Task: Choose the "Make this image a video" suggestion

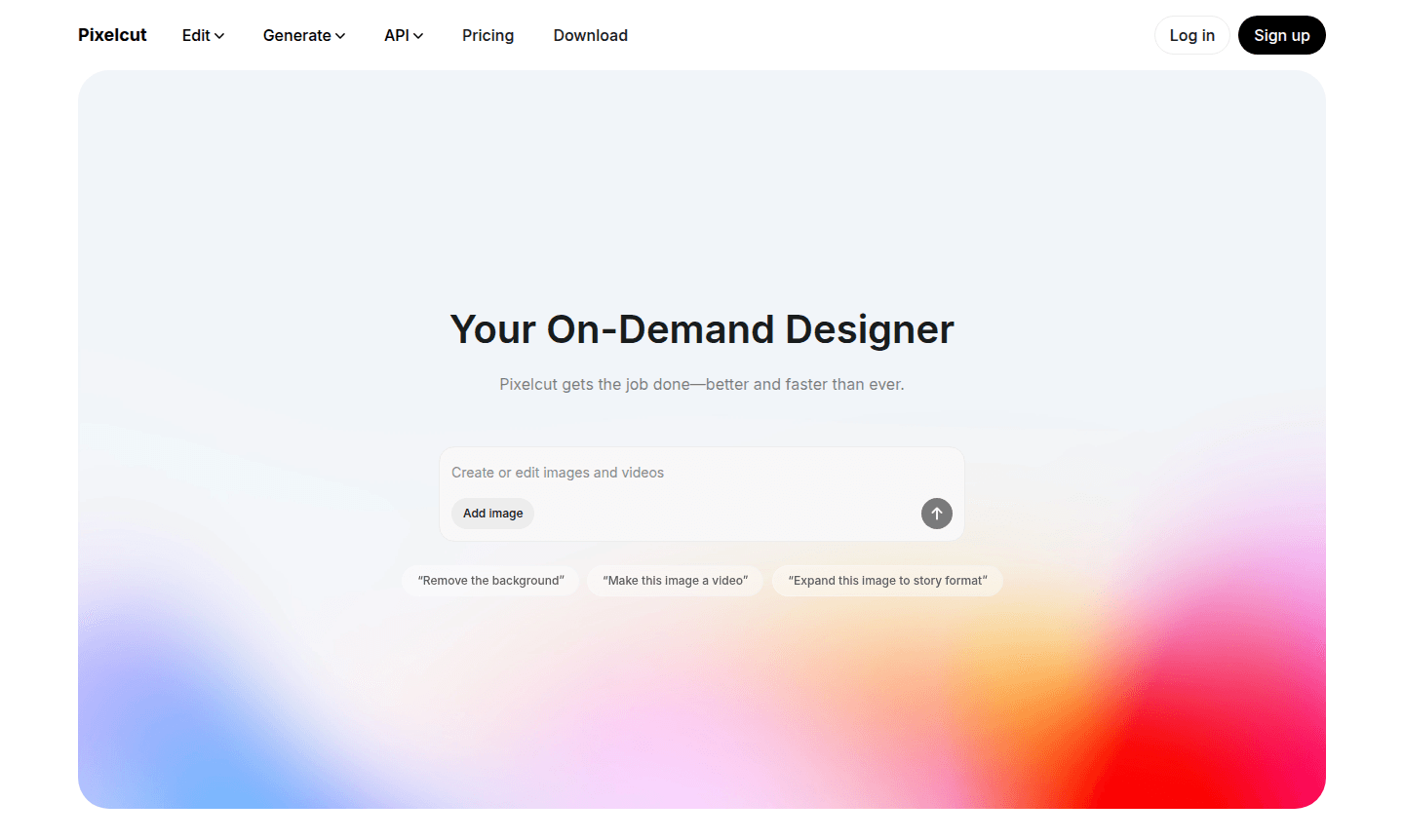Action: (675, 581)
